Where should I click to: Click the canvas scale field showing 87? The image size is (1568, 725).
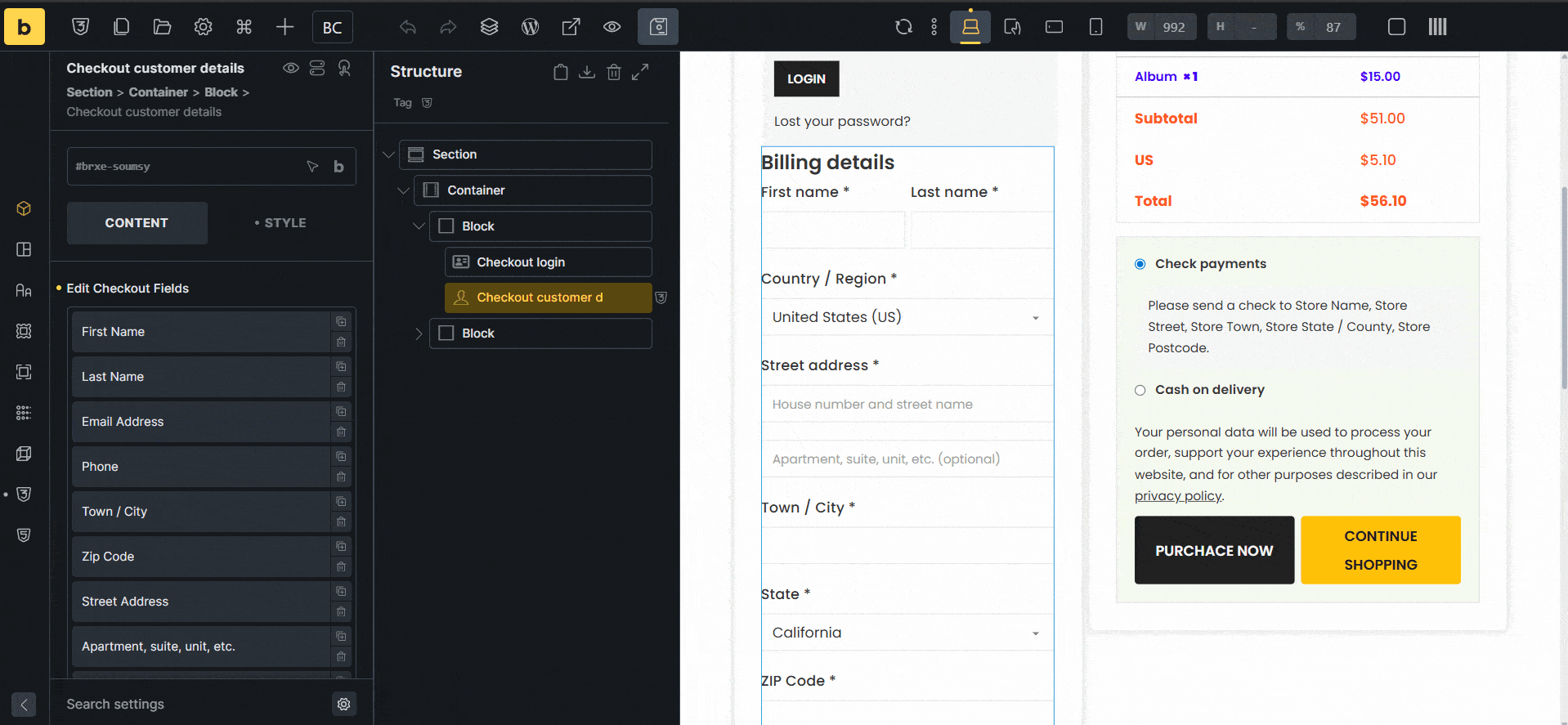(1321, 27)
